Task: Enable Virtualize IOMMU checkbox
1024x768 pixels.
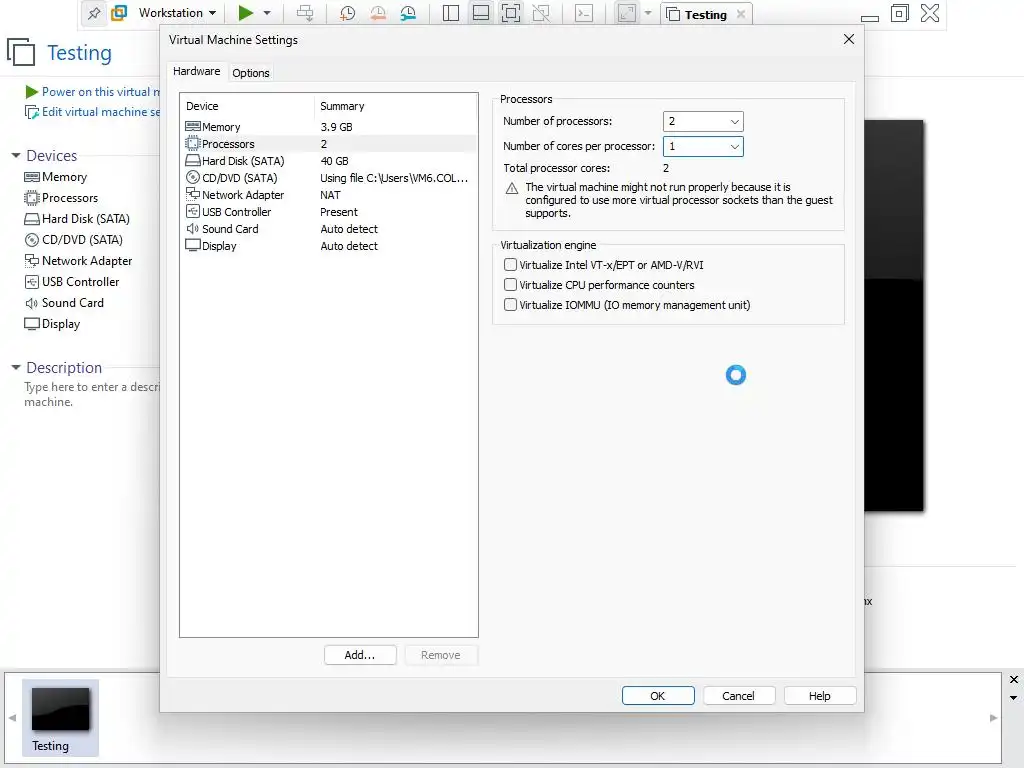Action: pyautogui.click(x=511, y=304)
